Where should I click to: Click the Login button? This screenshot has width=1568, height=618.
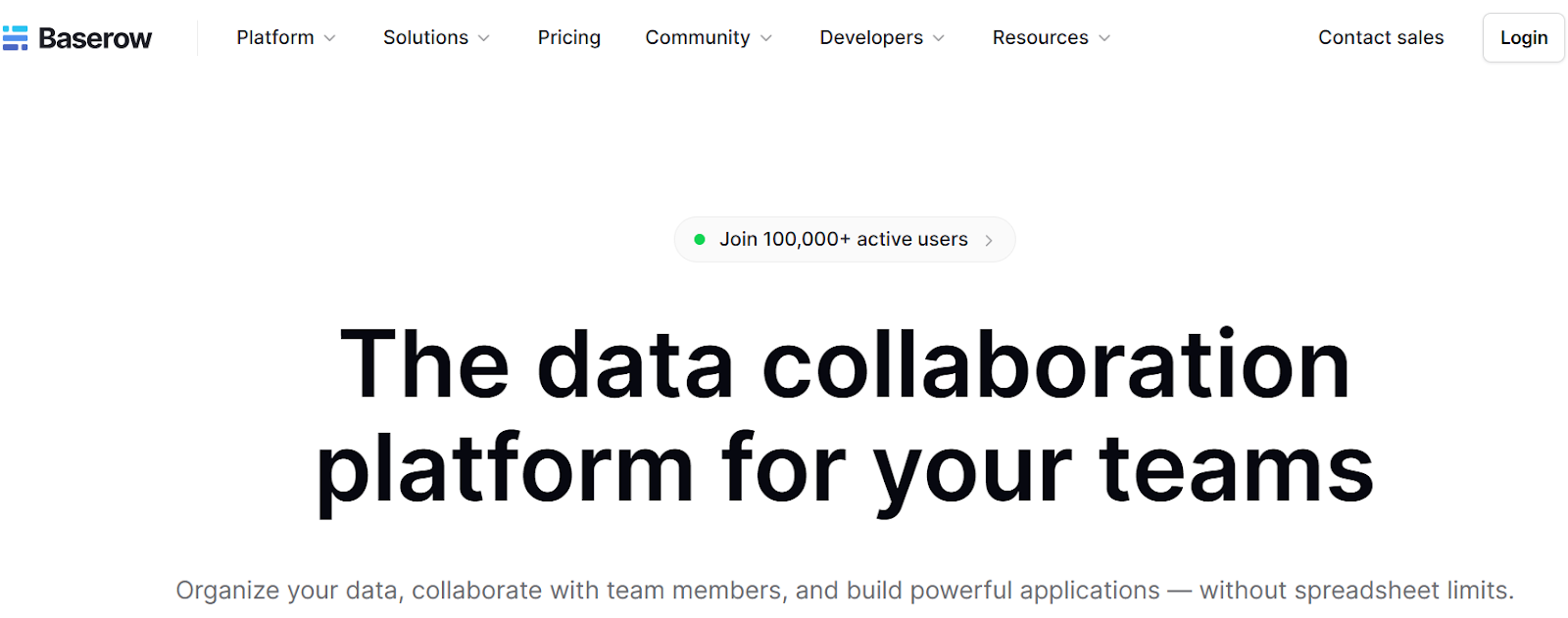1524,38
